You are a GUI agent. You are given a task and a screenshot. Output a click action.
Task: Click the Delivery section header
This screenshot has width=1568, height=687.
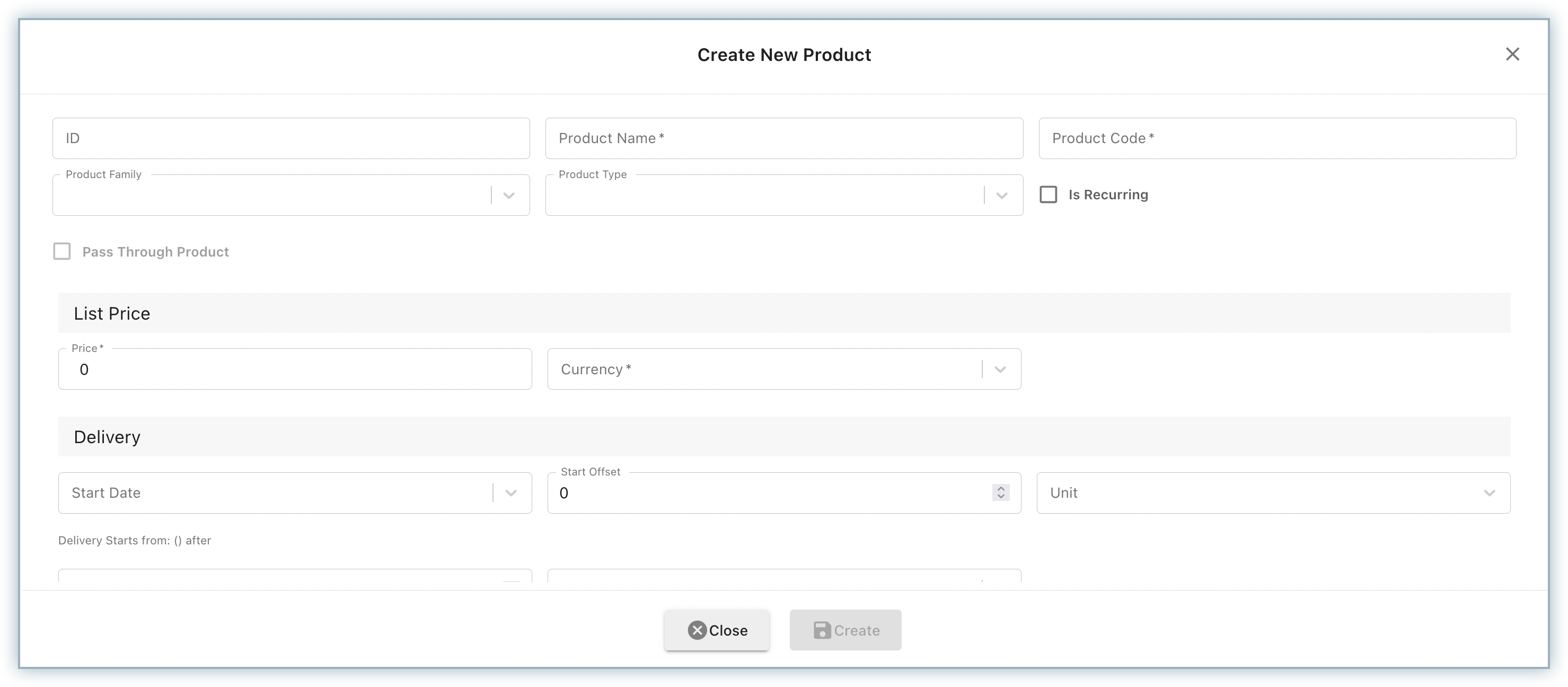click(x=107, y=437)
